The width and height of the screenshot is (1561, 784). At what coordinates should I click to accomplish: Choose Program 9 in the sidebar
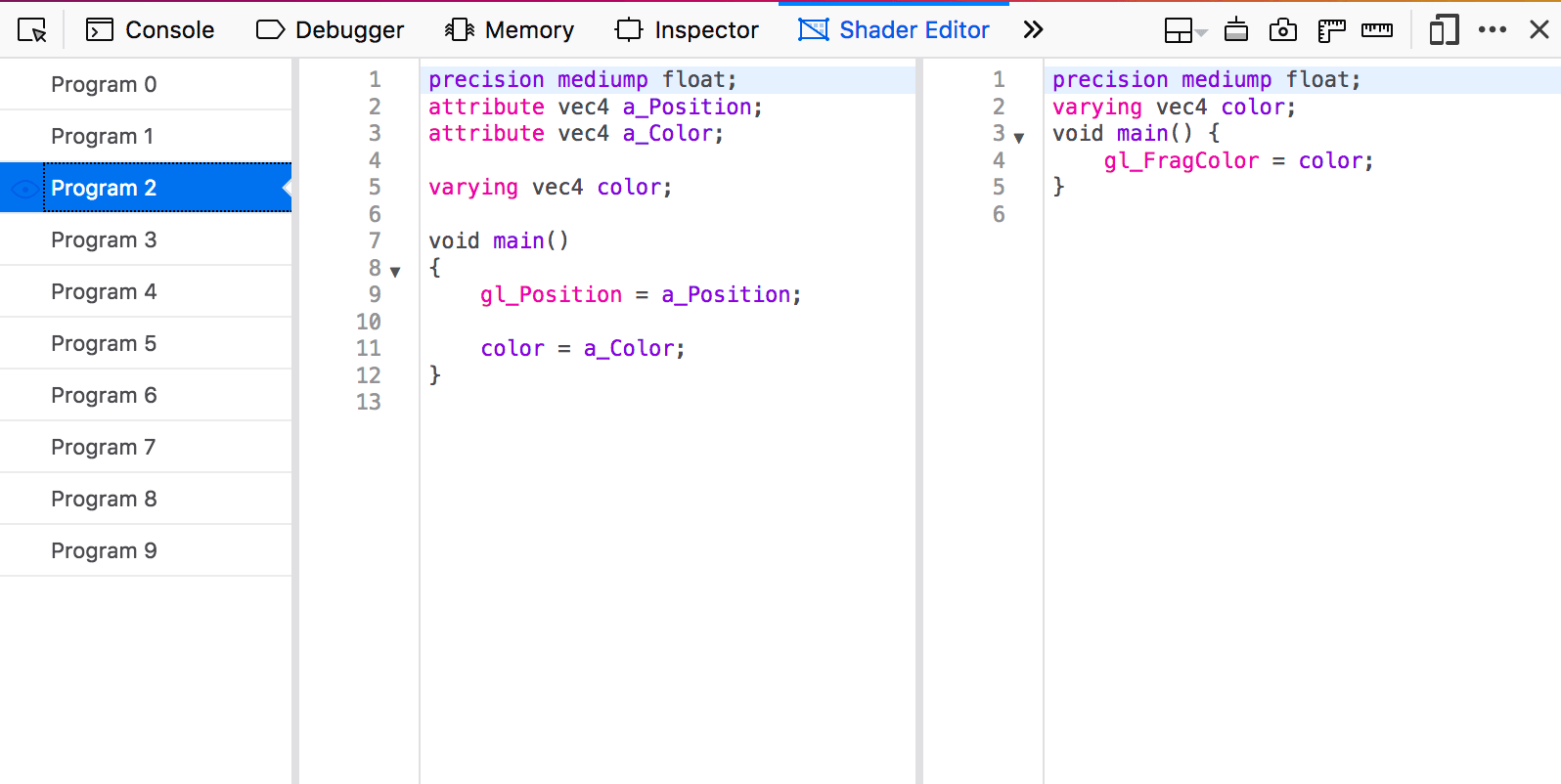tap(104, 551)
